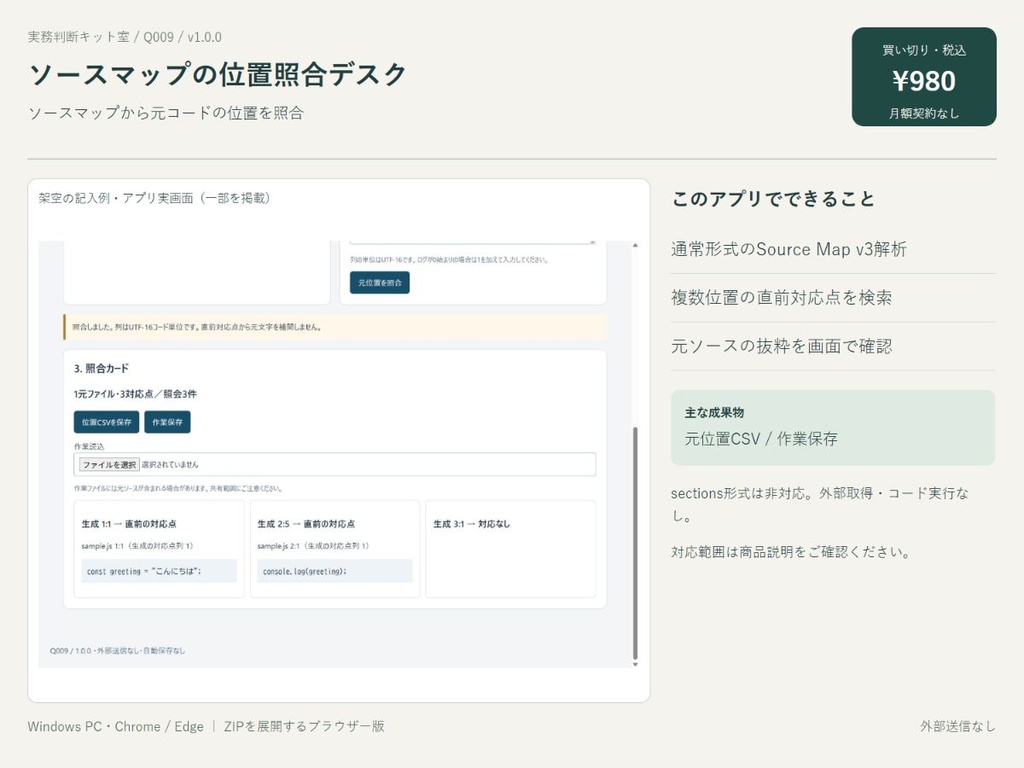Click the note 対応範囲は商品説明をご確認ください
Screen dimensions: 1024x768
point(791,552)
